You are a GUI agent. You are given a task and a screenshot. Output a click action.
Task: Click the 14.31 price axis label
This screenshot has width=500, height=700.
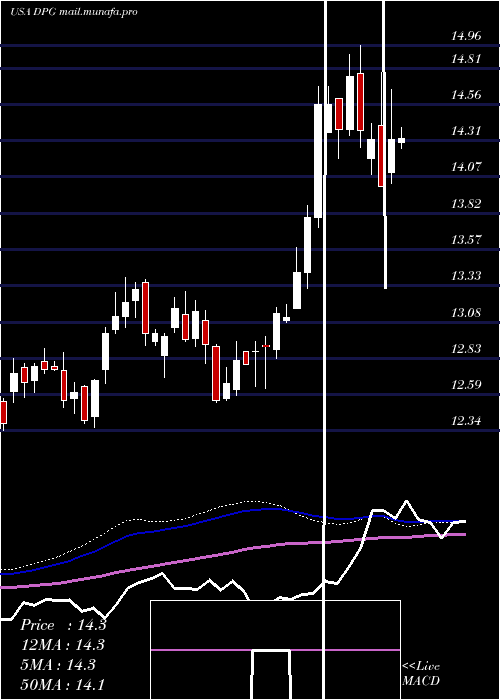click(466, 131)
